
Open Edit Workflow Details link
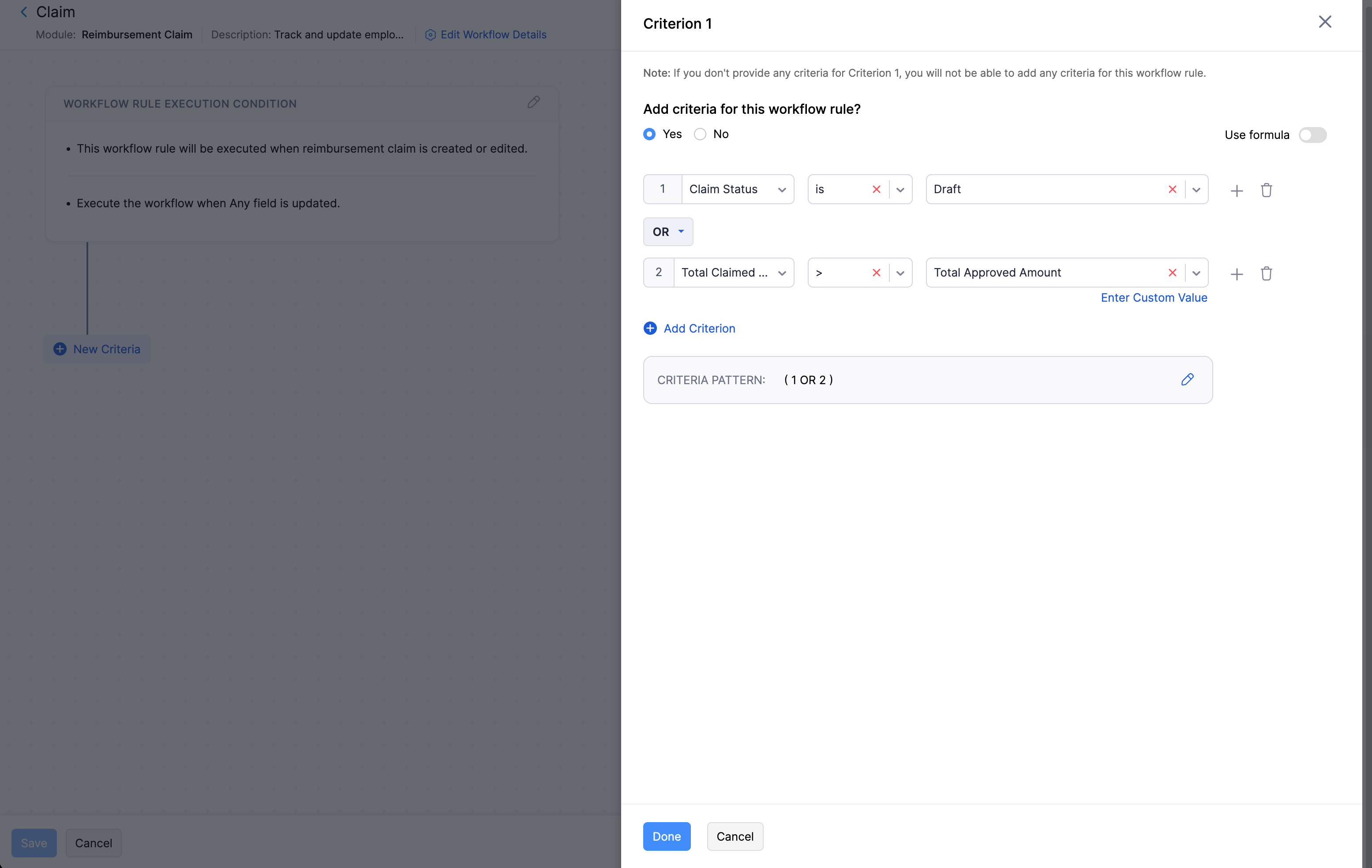point(486,35)
